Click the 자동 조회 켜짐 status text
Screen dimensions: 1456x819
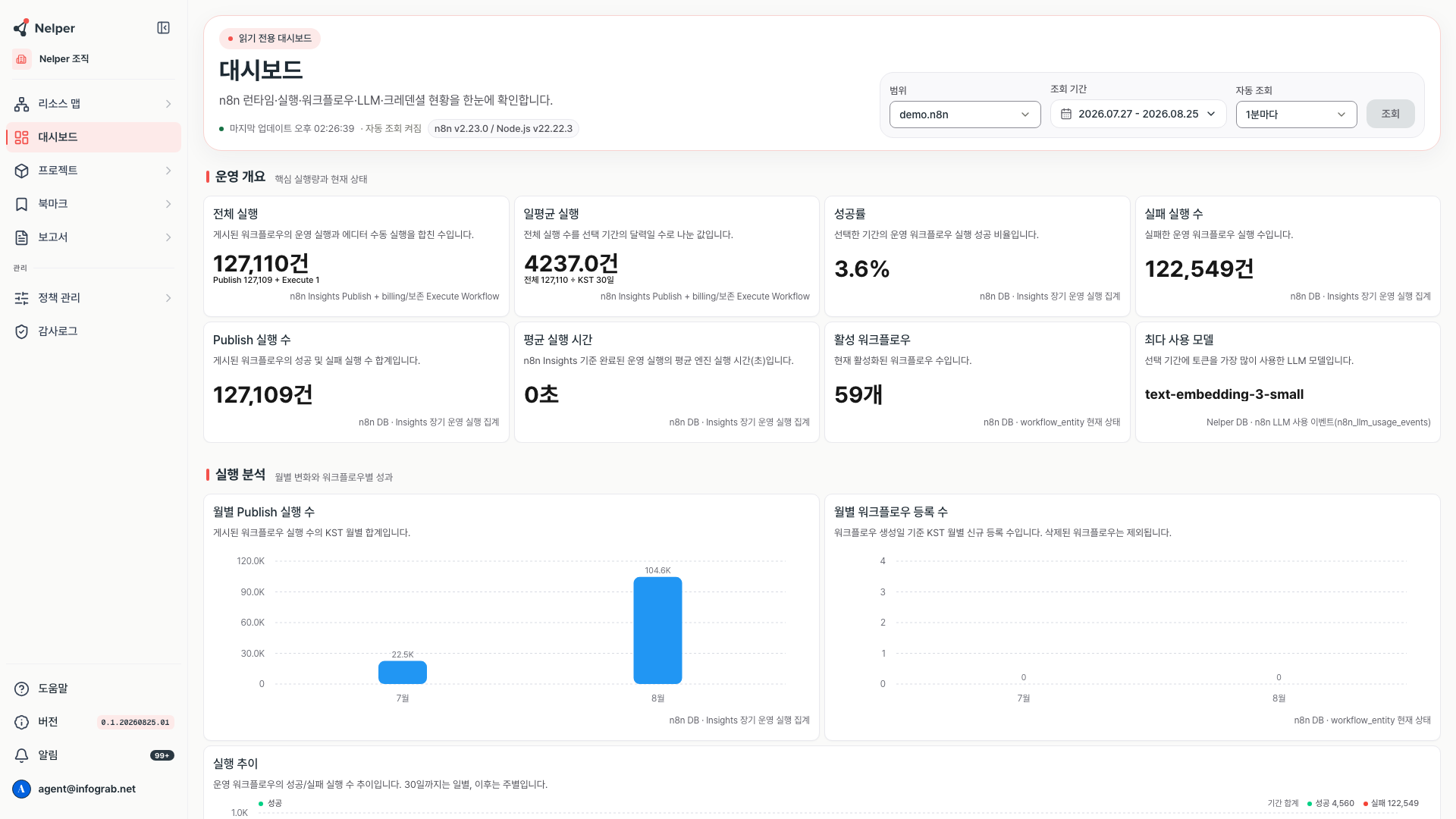[x=394, y=129]
